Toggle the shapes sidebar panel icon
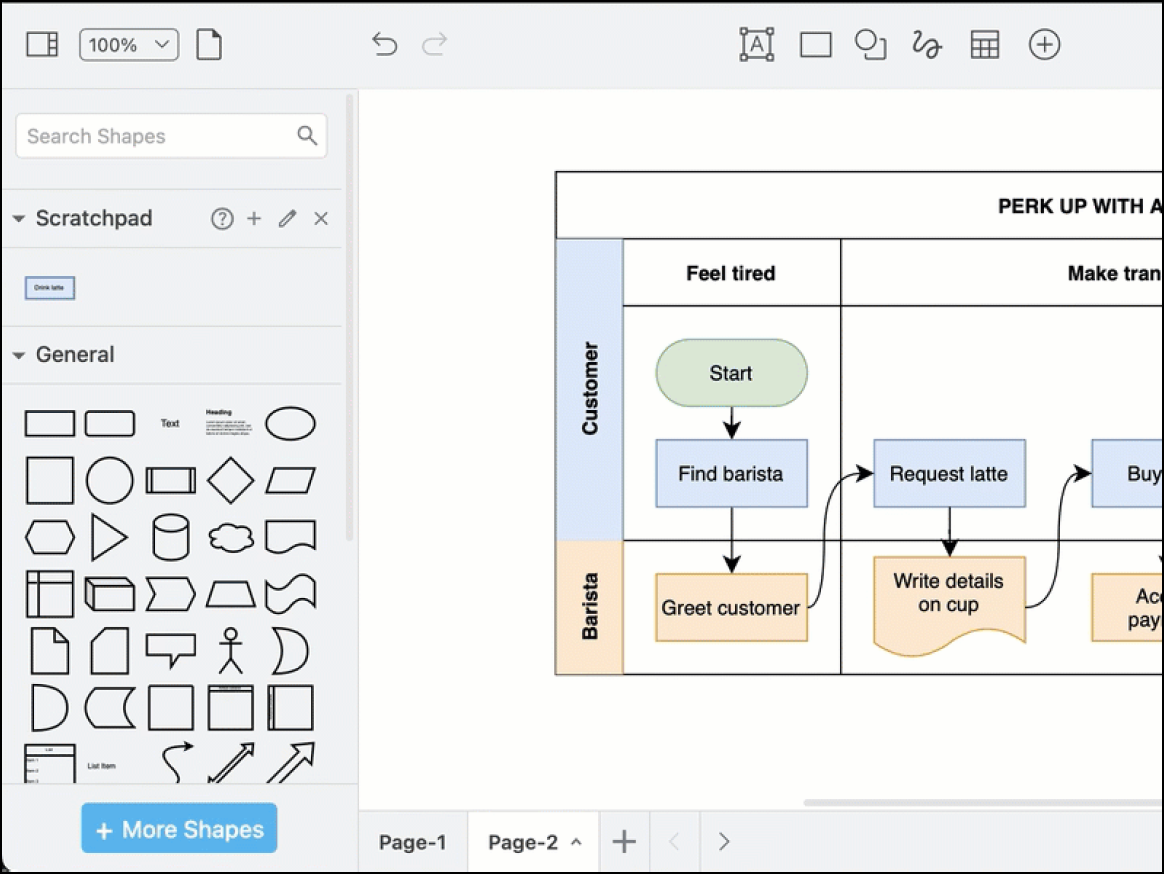The width and height of the screenshot is (1164, 874). 42,45
